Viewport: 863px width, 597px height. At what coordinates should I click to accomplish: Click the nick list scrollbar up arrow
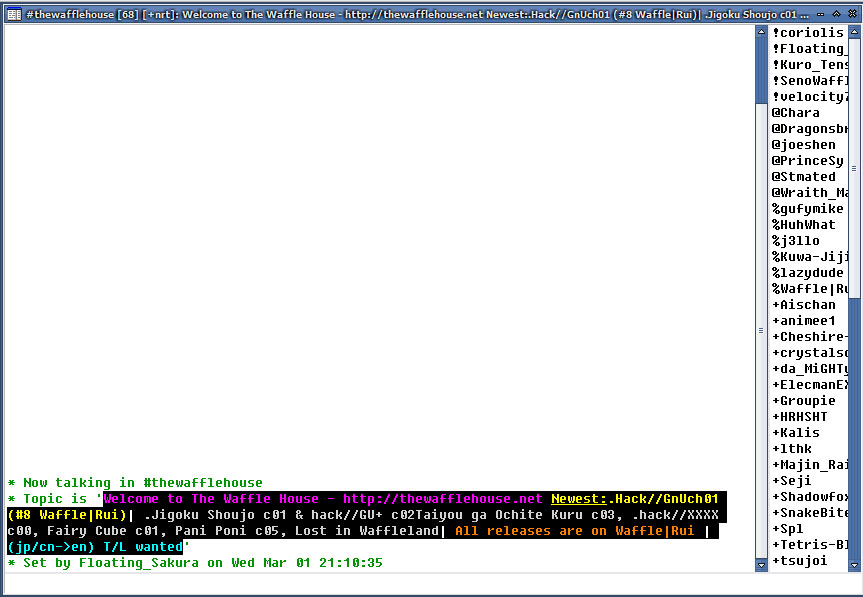(x=854, y=32)
